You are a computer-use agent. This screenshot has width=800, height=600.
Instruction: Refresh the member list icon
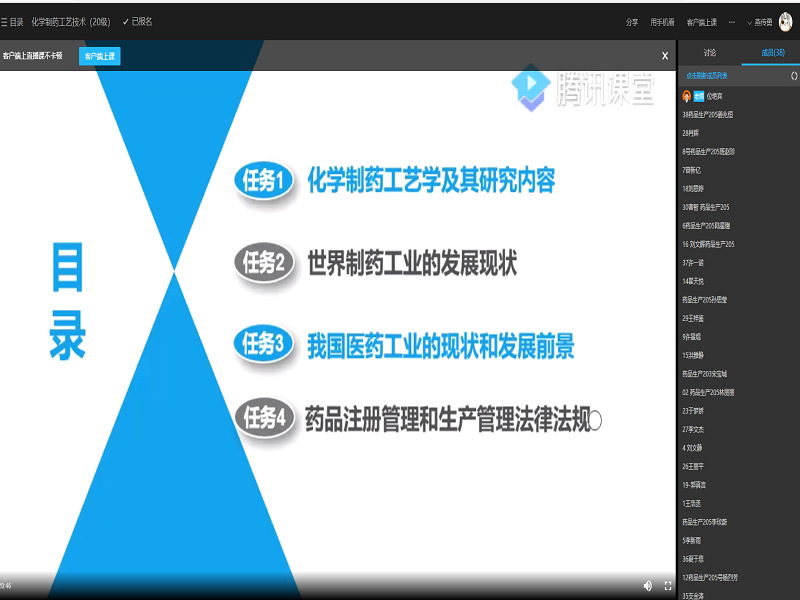point(793,75)
